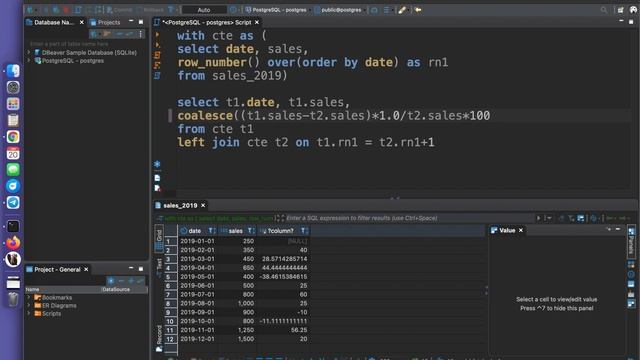Open Calendar showing 20 in the Dock
Image resolution: width=640 pixels, height=360 pixels.
(13, 153)
